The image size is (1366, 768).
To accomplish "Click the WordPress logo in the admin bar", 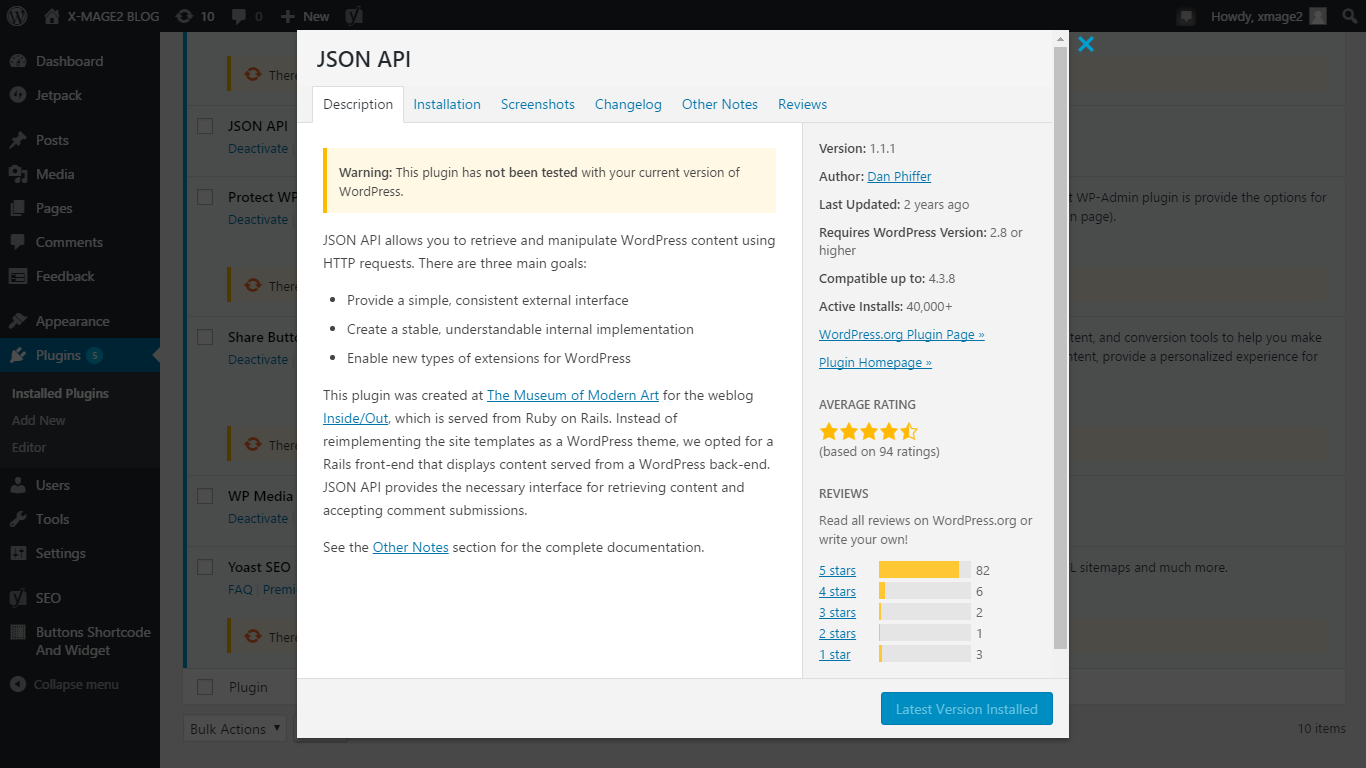I will (x=17, y=16).
